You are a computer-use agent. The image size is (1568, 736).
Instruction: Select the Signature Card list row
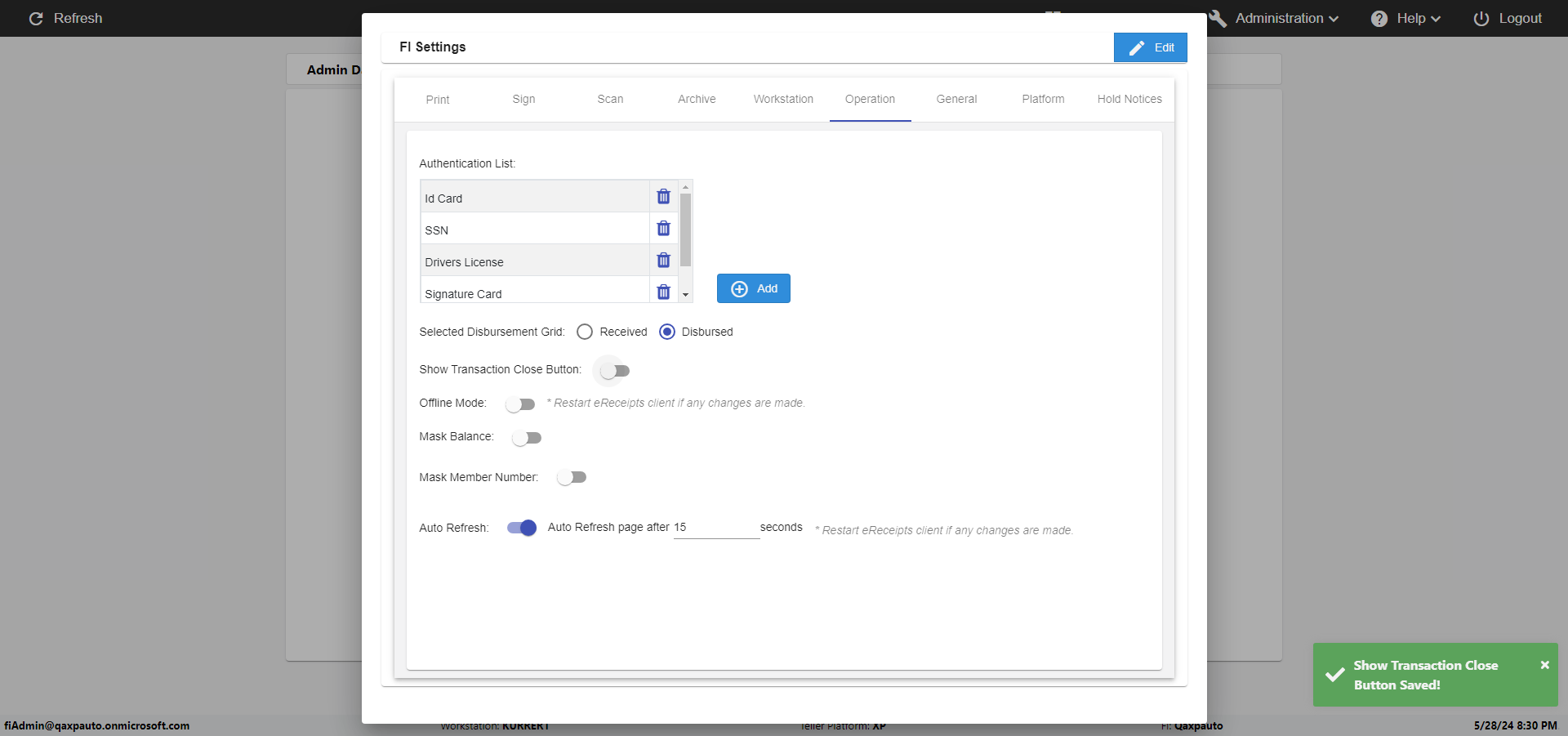click(535, 291)
